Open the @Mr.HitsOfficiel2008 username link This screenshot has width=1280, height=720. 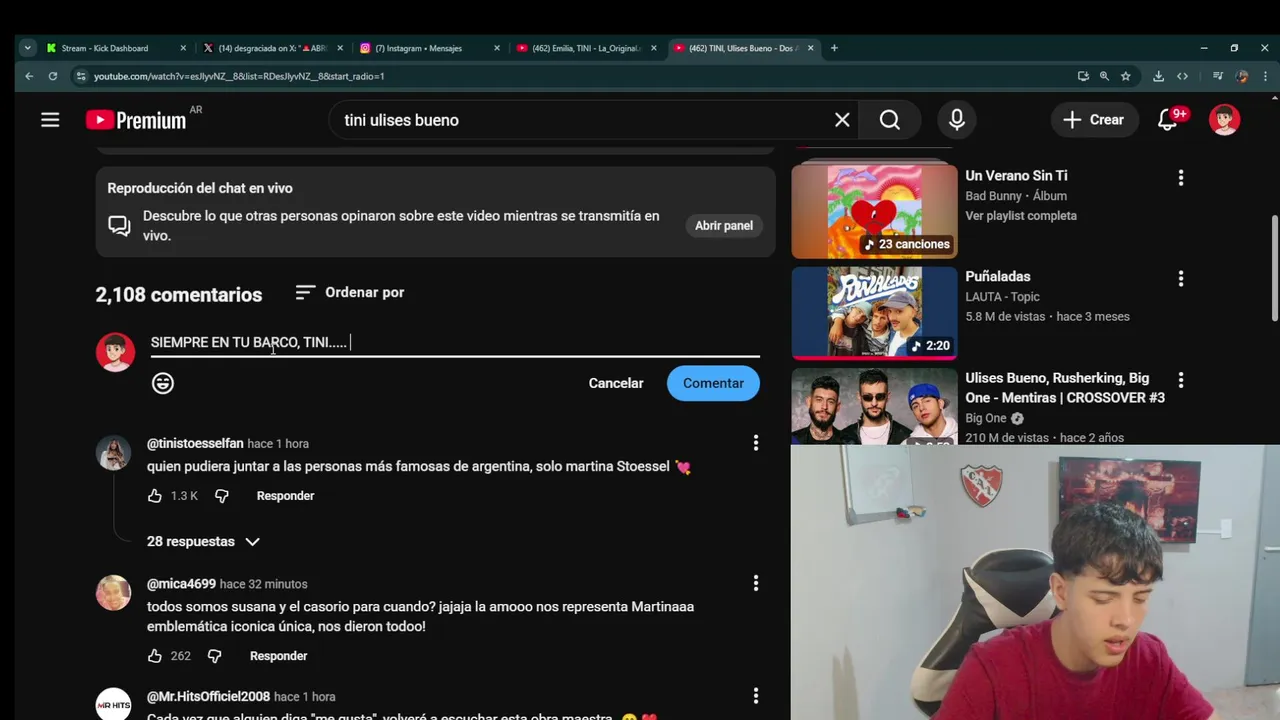click(208, 696)
